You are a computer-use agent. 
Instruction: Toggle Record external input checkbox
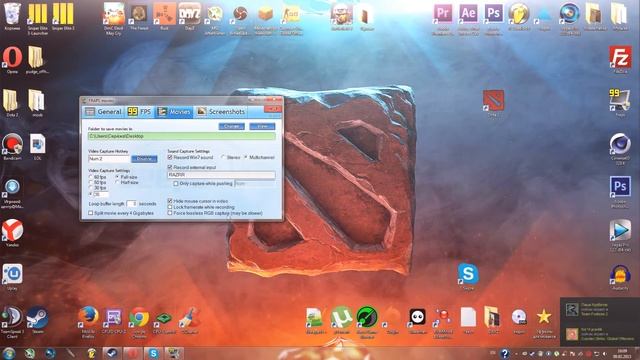(170, 167)
